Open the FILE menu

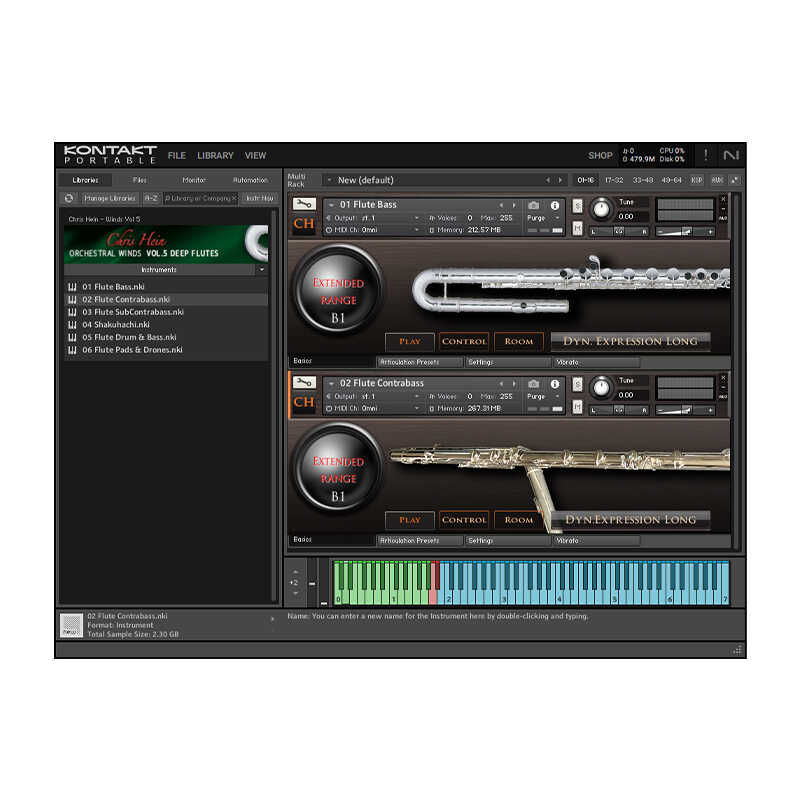[177, 156]
